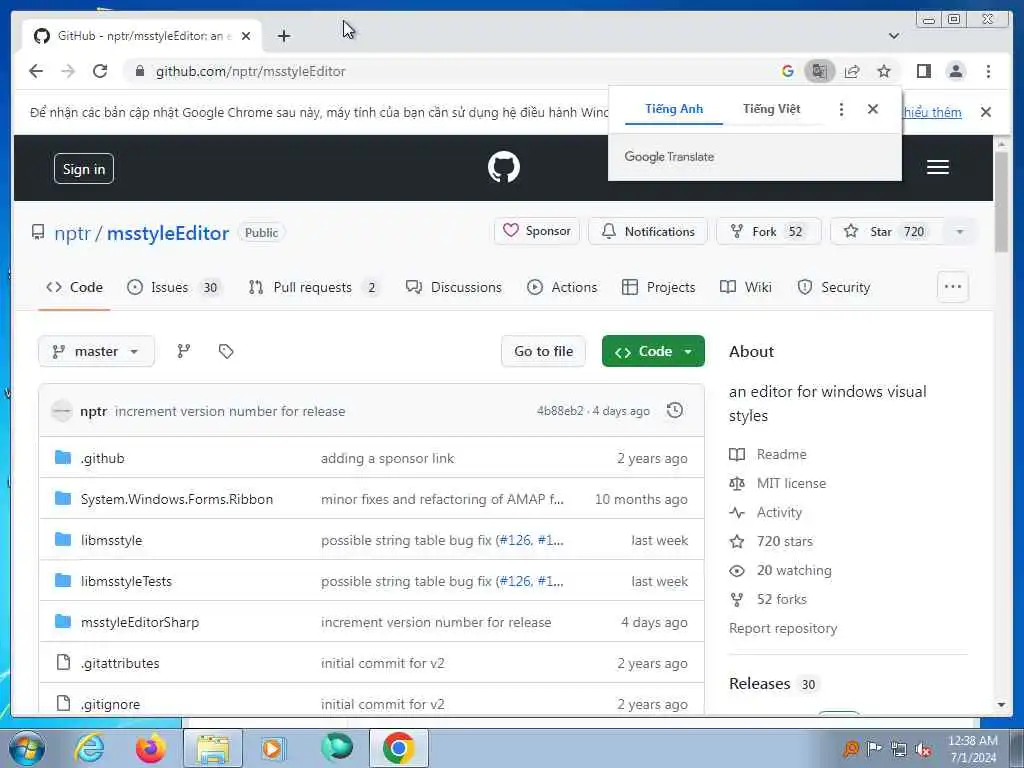Viewport: 1024px width, 768px height.
Task: Open the tab search chevron in Chrome
Action: point(894,36)
